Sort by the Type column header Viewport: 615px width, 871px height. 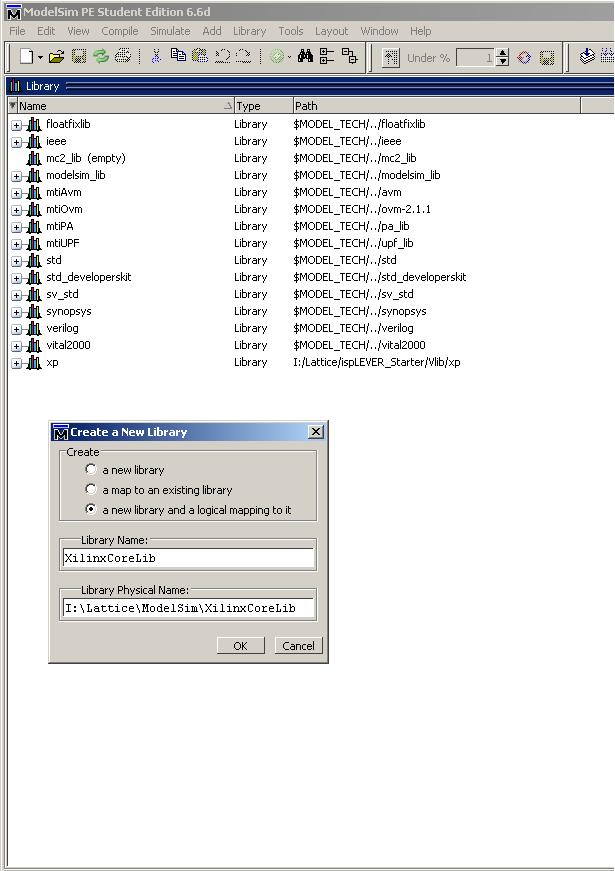(x=263, y=106)
